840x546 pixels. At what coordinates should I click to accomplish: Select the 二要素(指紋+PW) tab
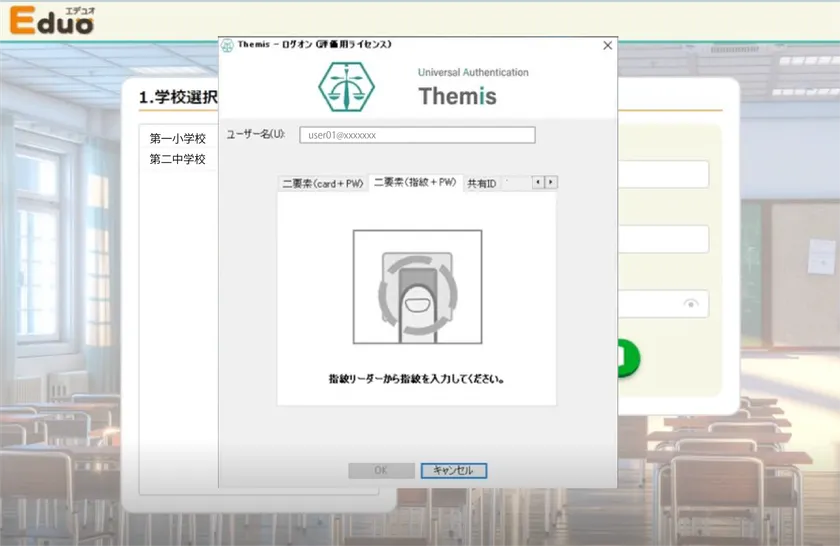(415, 183)
